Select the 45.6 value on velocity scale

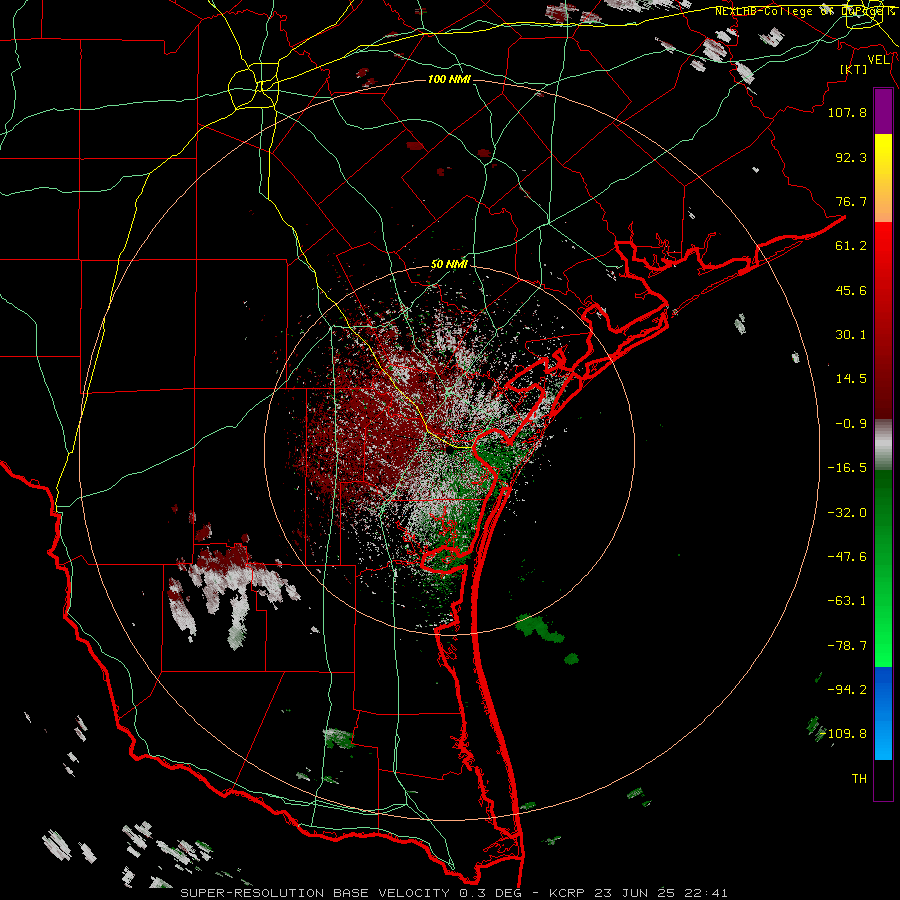[851, 290]
